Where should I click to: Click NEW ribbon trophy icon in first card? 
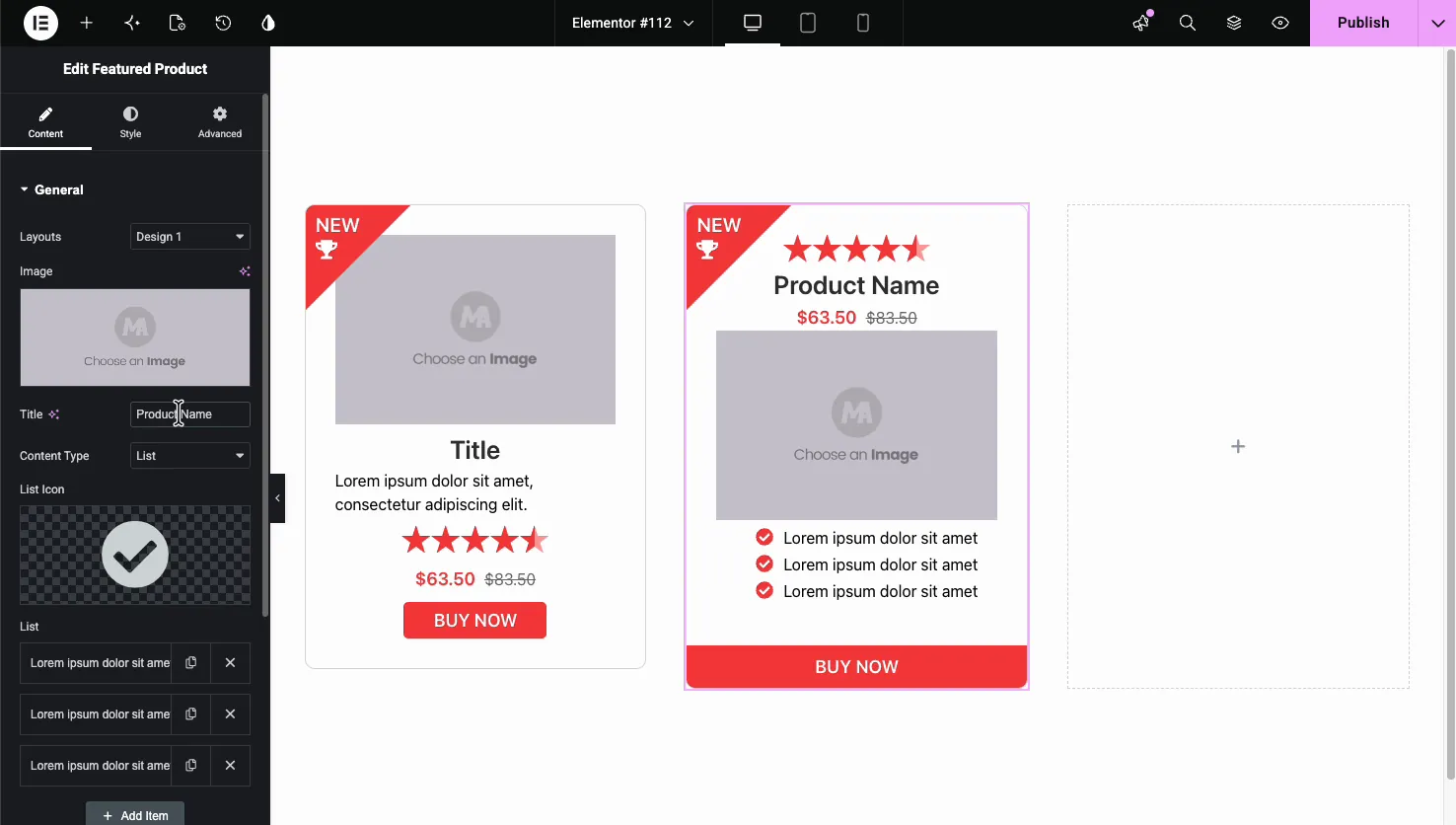(327, 250)
